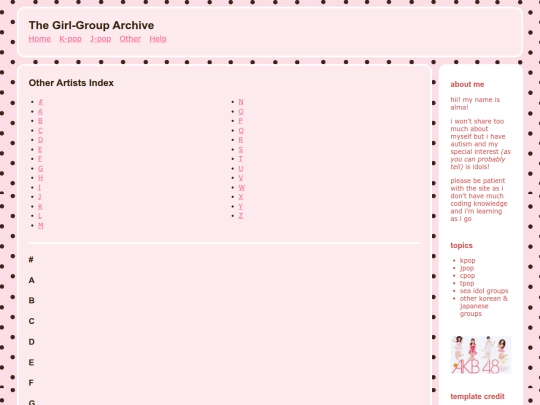Jump to letter O in index
The image size is (540, 405).
(241, 112)
